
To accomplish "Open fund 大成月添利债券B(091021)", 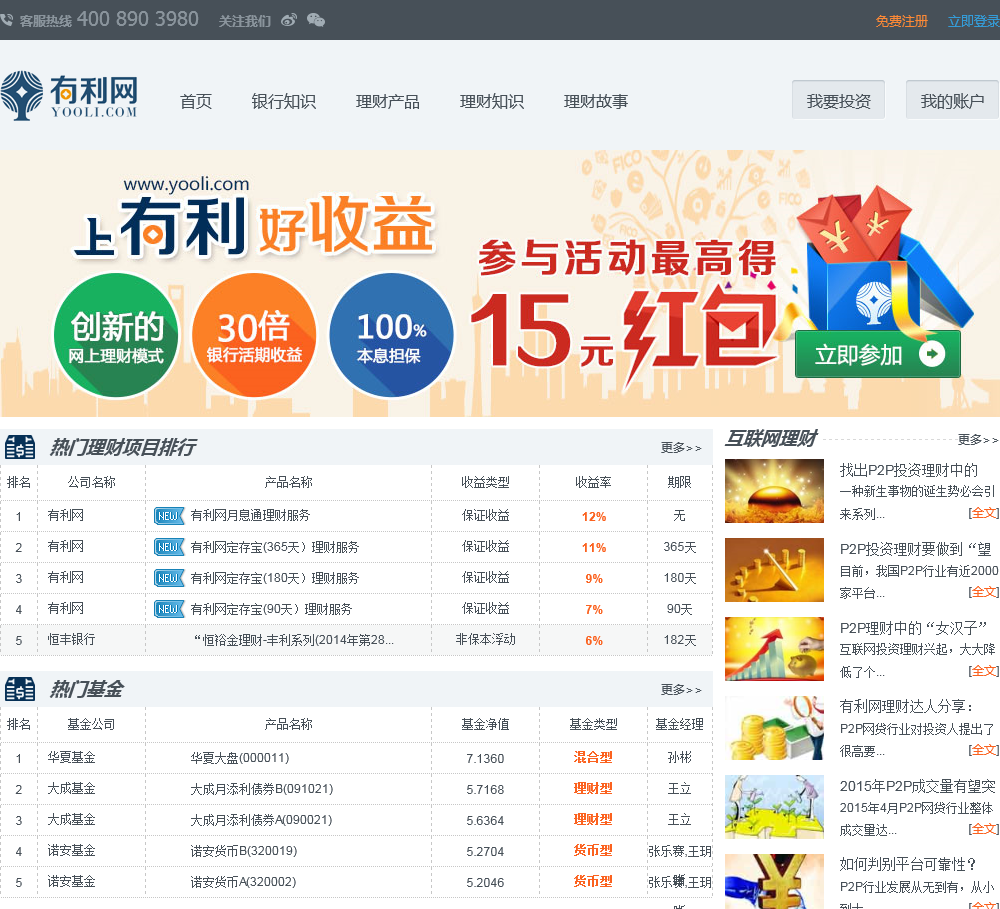I will click(261, 790).
